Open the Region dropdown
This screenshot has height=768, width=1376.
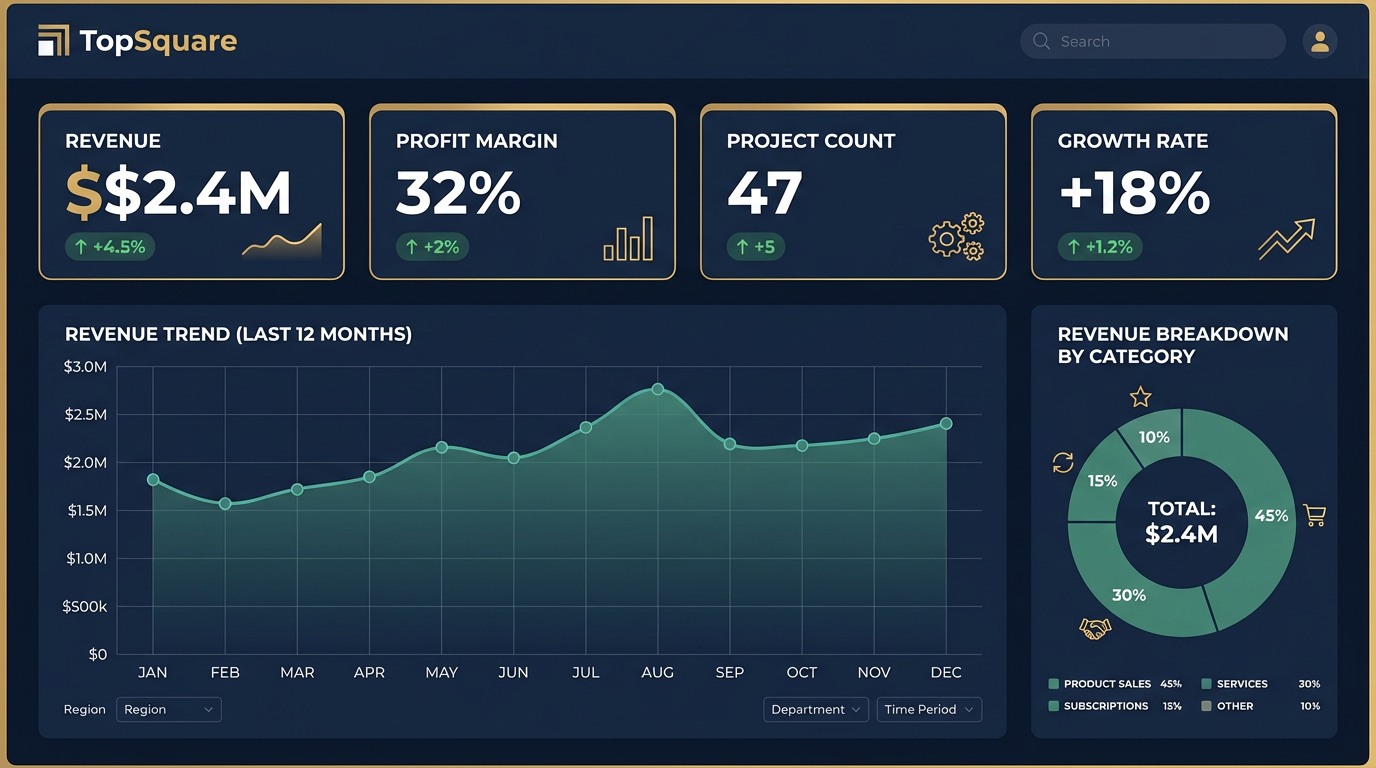coord(168,709)
